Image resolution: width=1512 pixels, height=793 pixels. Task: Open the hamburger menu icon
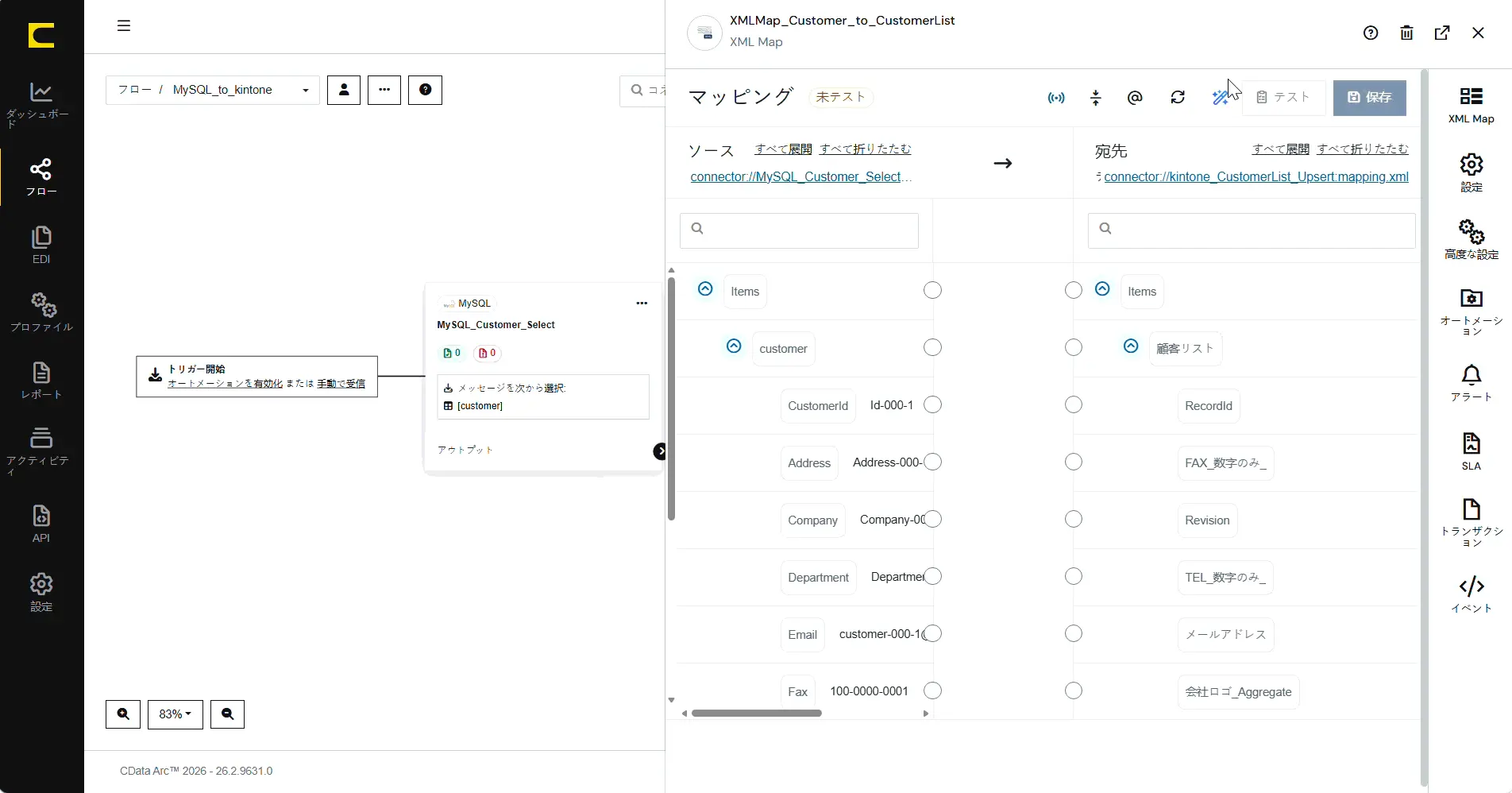tap(124, 25)
